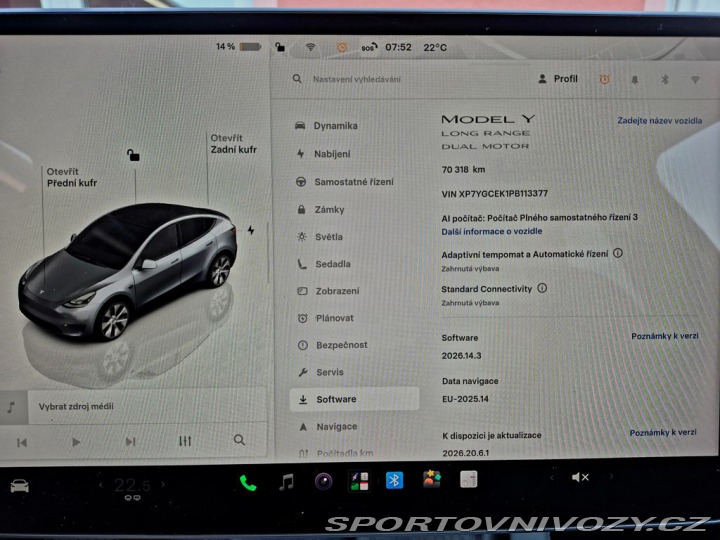Screen dimensions: 720x540
Task: Open the Nabíjení charging menu
Action: click(323, 154)
